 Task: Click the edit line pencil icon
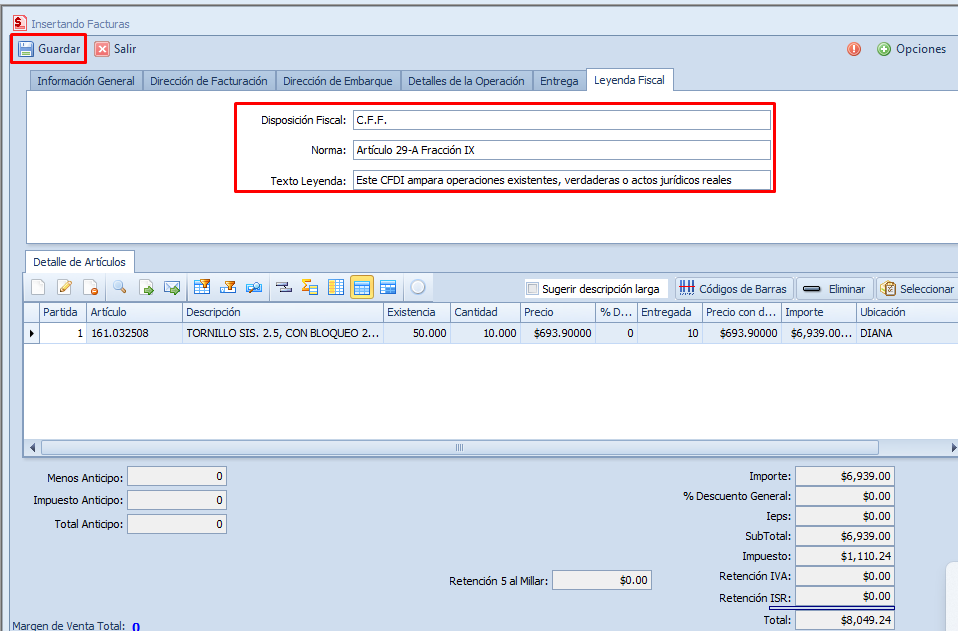click(65, 288)
